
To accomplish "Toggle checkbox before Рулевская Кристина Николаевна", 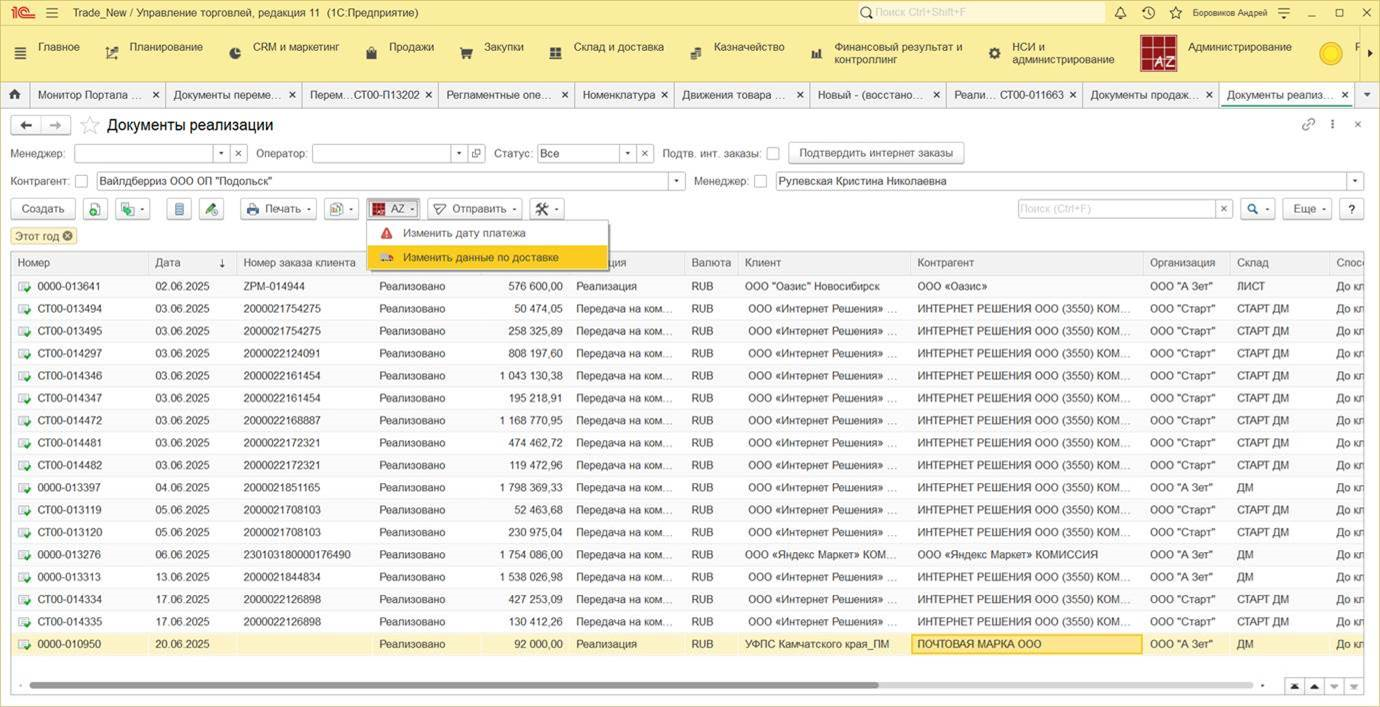I will point(761,181).
